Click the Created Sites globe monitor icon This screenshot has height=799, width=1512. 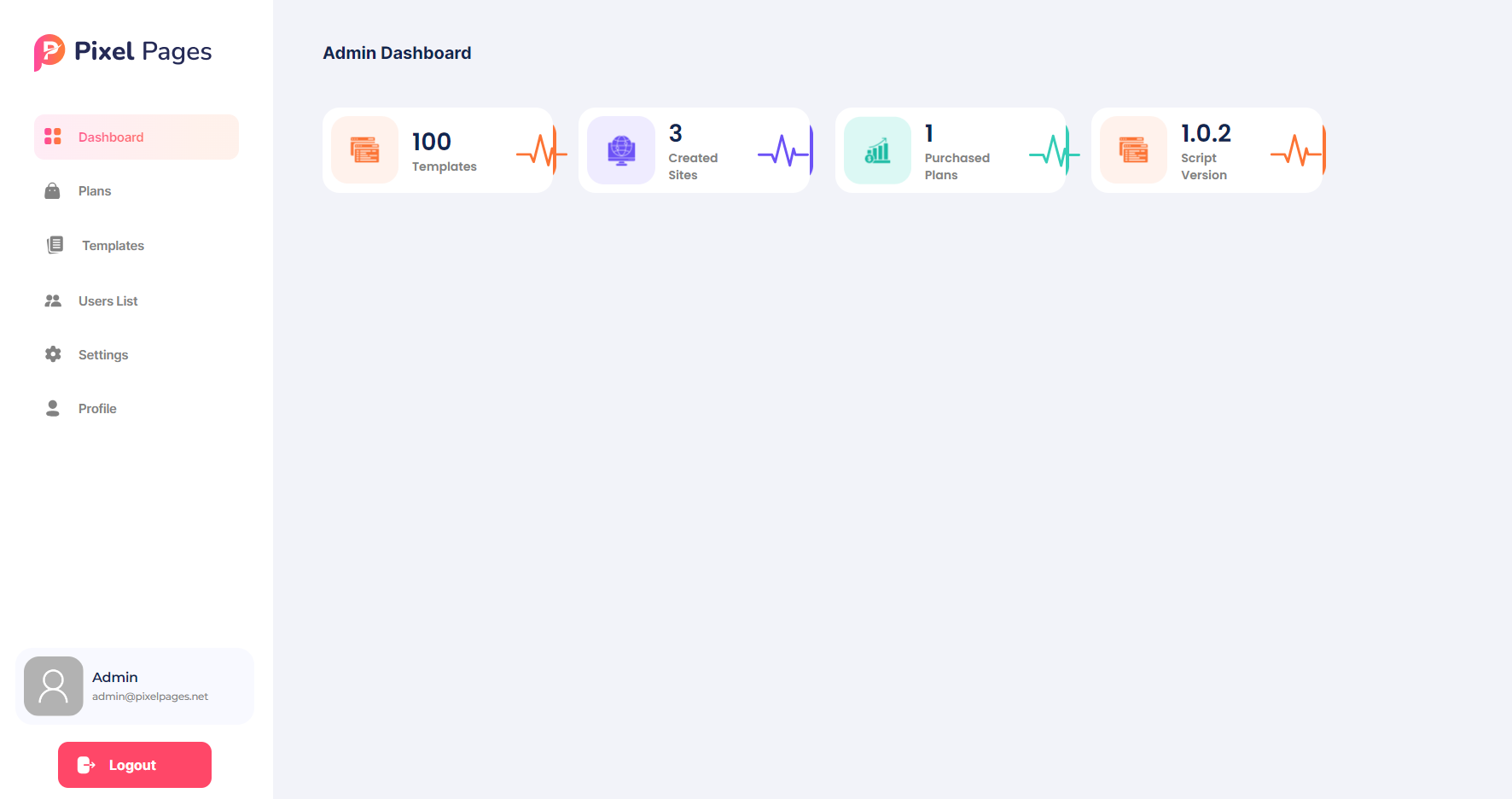(621, 150)
